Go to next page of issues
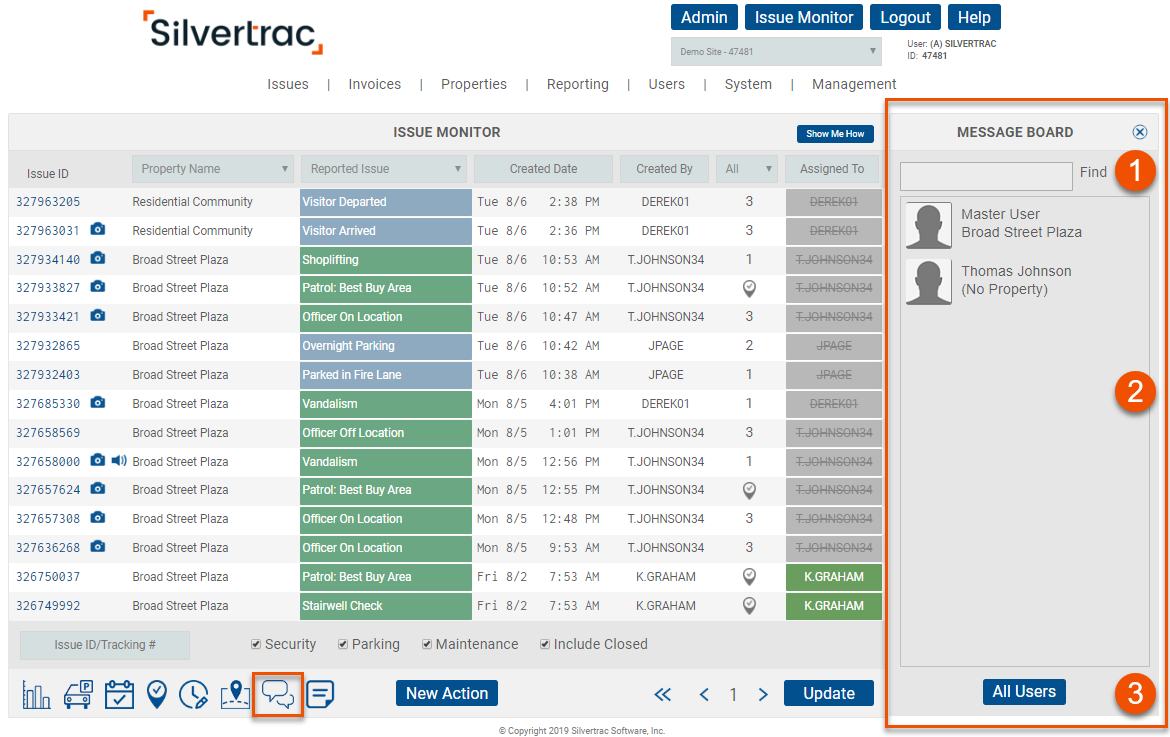 coord(763,694)
